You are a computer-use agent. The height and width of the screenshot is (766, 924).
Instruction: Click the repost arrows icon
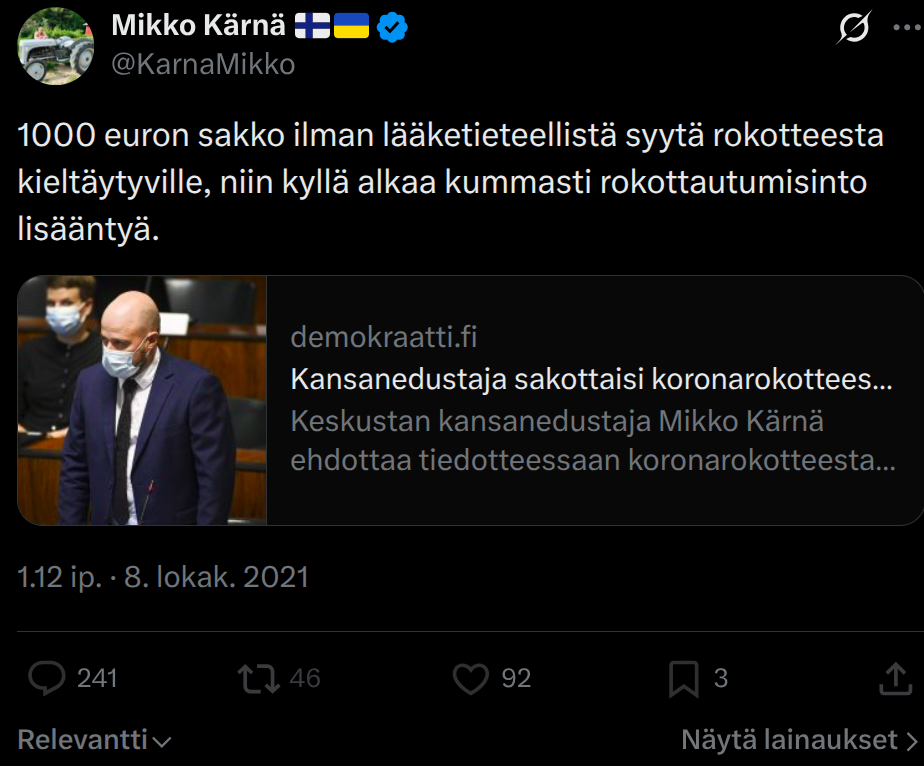(257, 679)
